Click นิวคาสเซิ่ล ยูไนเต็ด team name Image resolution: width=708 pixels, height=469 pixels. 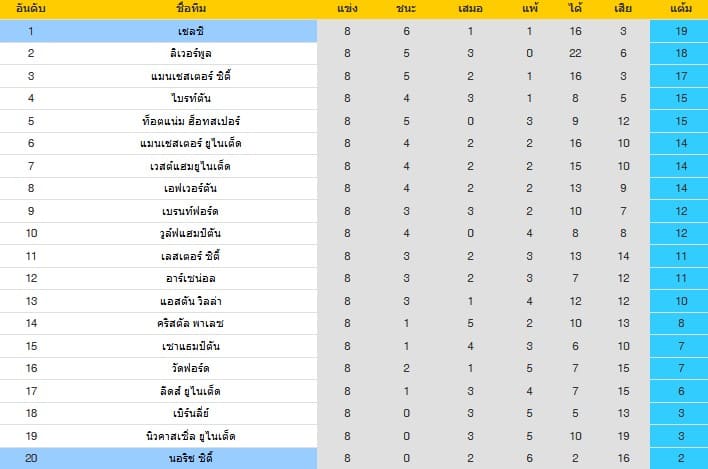(190, 436)
